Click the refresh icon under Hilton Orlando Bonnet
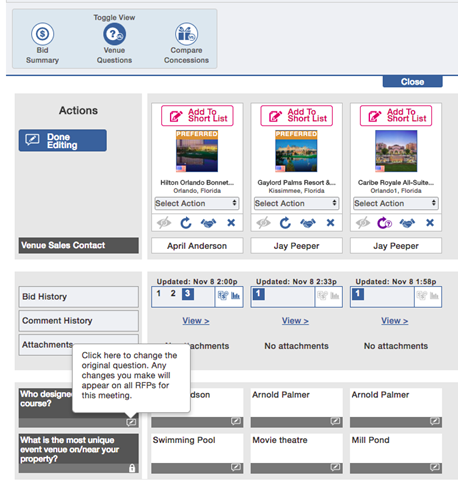The height and width of the screenshot is (487, 458). point(186,223)
